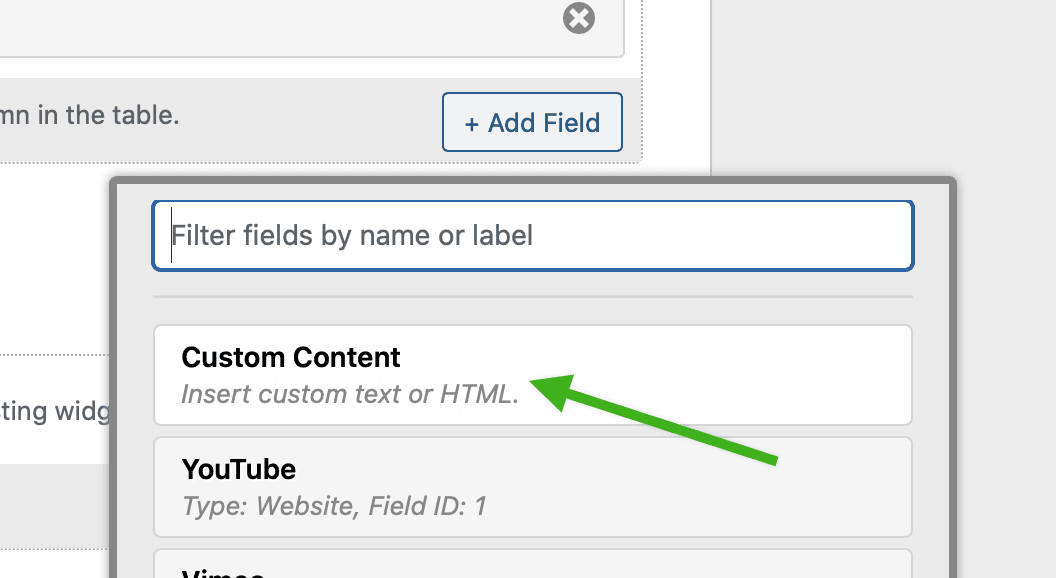Choose the YouTube field entry
The image size is (1056, 578).
(x=532, y=487)
